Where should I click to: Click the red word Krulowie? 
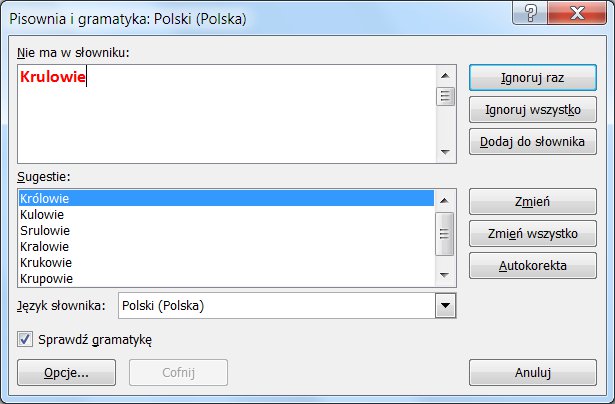click(x=53, y=76)
